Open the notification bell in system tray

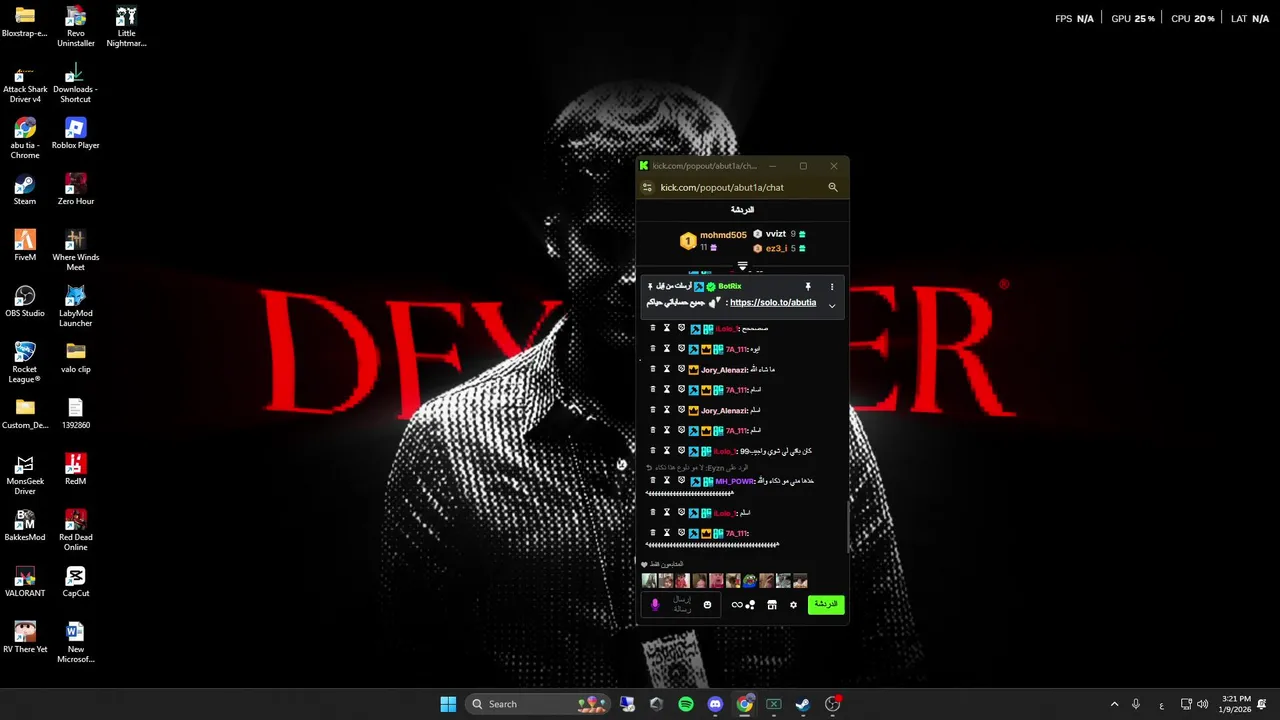(1262, 704)
